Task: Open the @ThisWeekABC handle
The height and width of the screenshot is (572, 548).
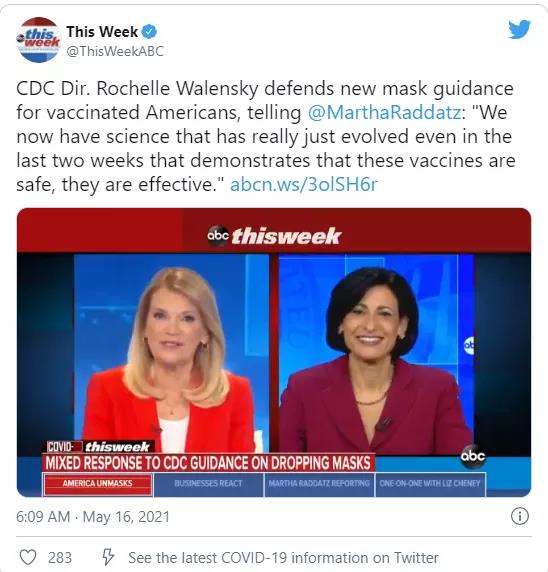Action: coord(115,51)
